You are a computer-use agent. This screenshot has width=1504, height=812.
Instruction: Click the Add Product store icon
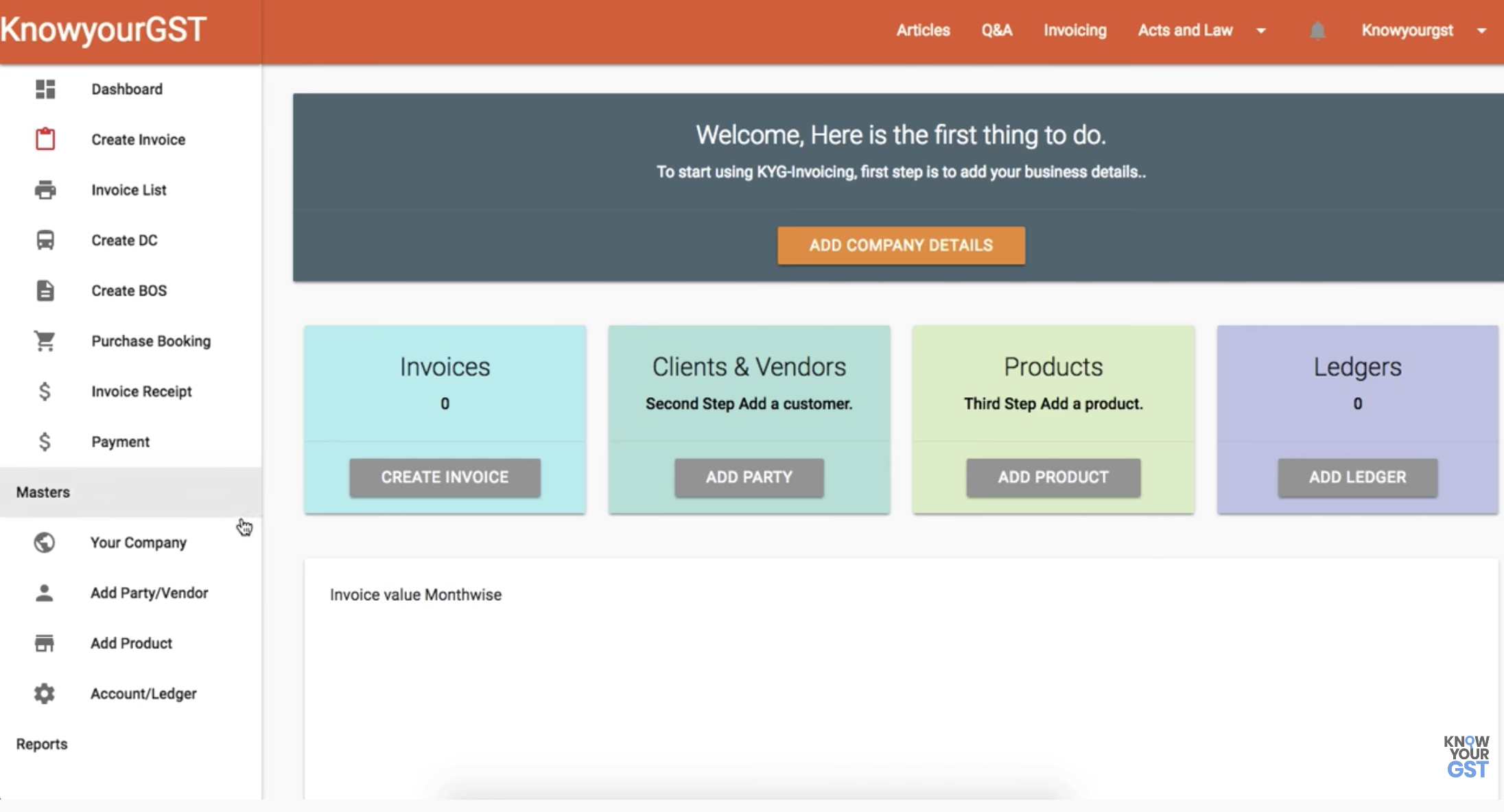click(x=45, y=643)
